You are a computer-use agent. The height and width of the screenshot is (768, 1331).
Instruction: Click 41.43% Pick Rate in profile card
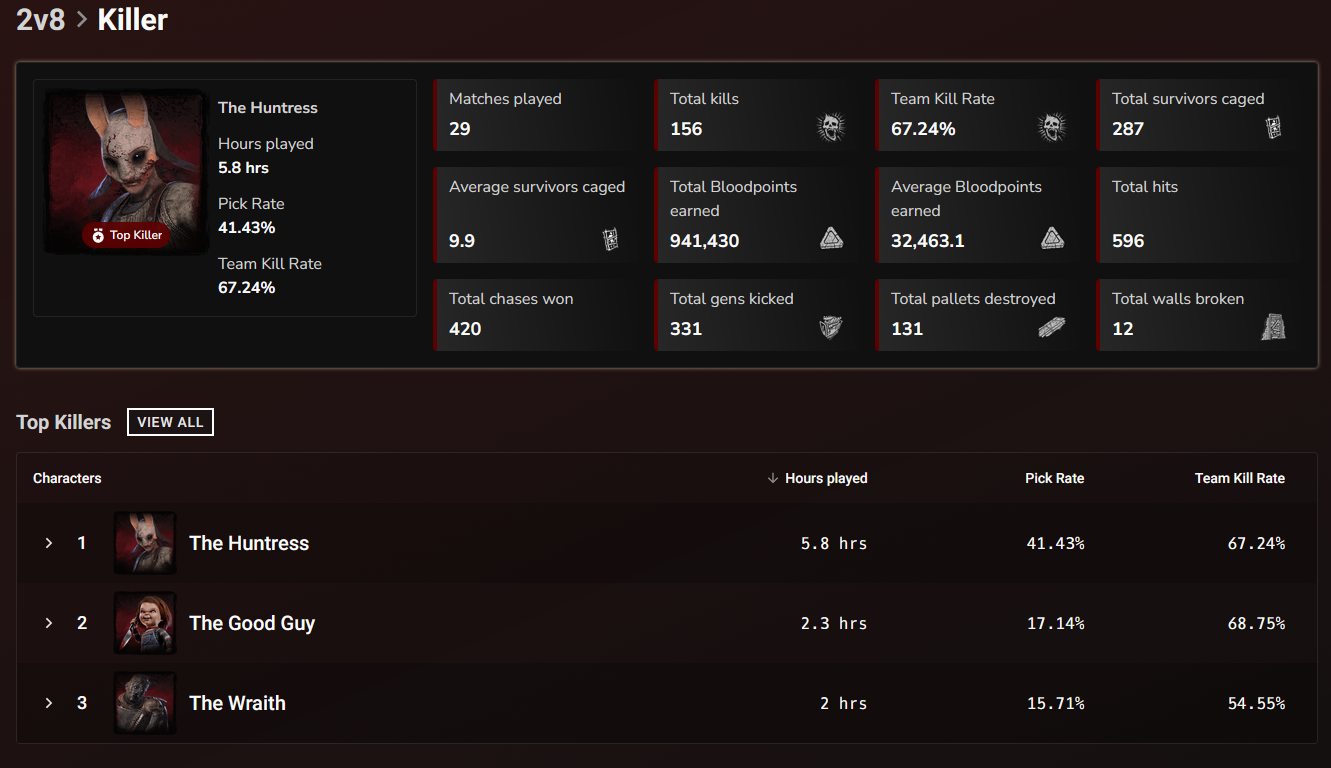point(246,228)
